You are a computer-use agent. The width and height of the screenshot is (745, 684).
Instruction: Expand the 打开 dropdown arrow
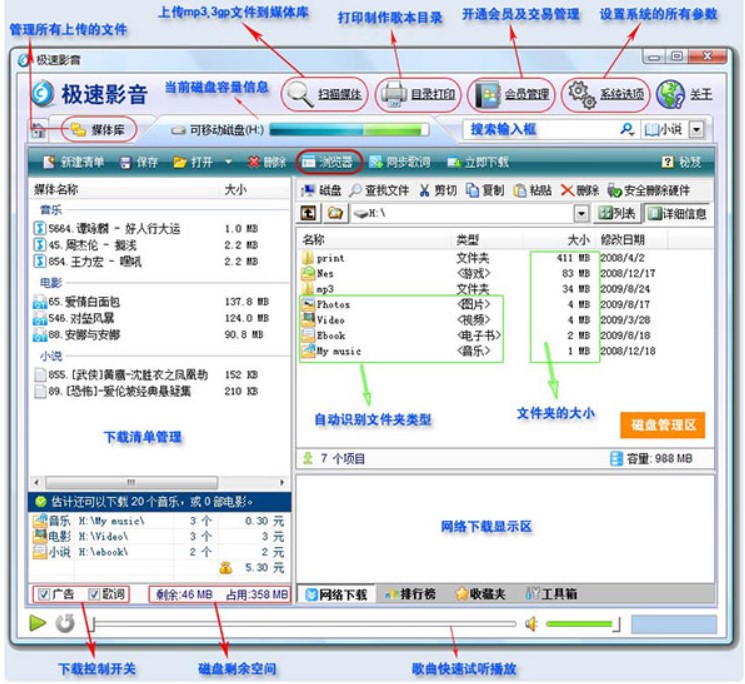pyautogui.click(x=228, y=162)
